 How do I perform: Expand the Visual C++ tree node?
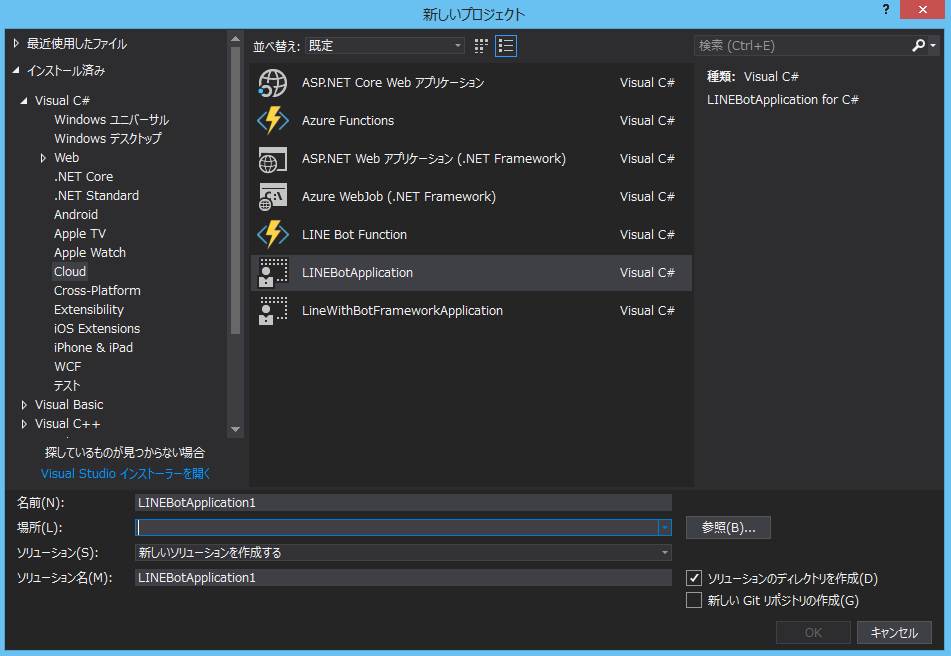24,424
